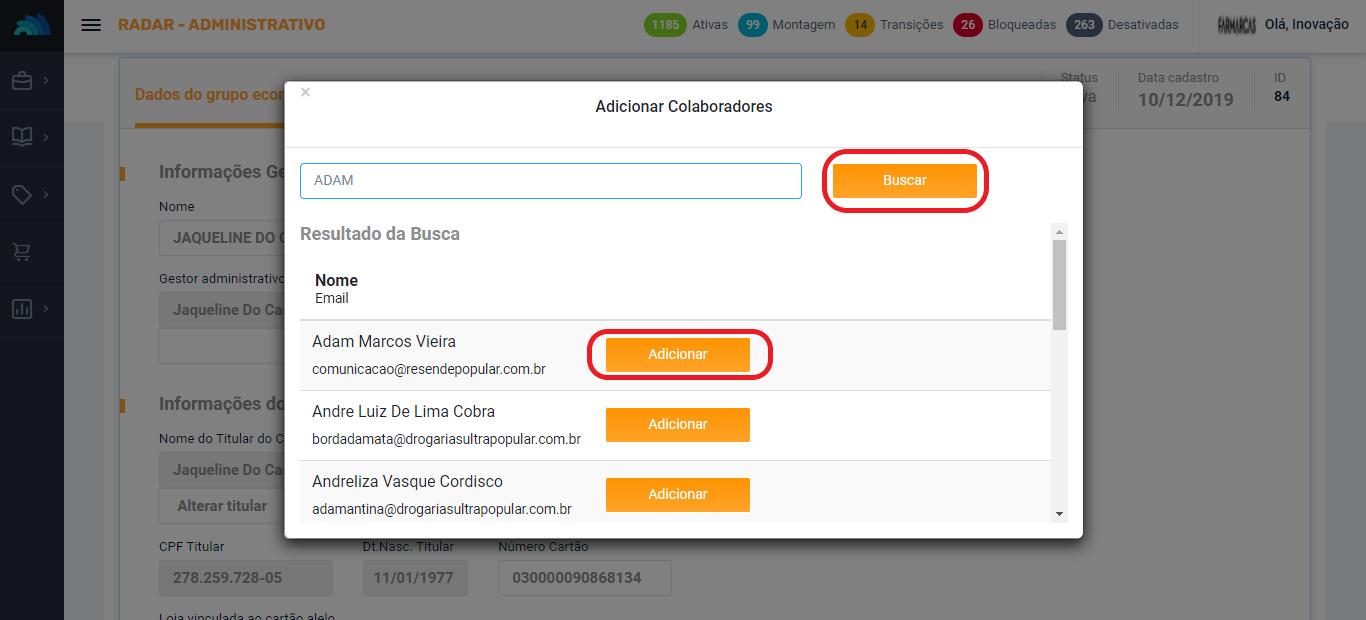Click Adicionar for Andreliza Vasque Cordisco
Viewport: 1366px width, 620px height.
pyautogui.click(x=677, y=495)
